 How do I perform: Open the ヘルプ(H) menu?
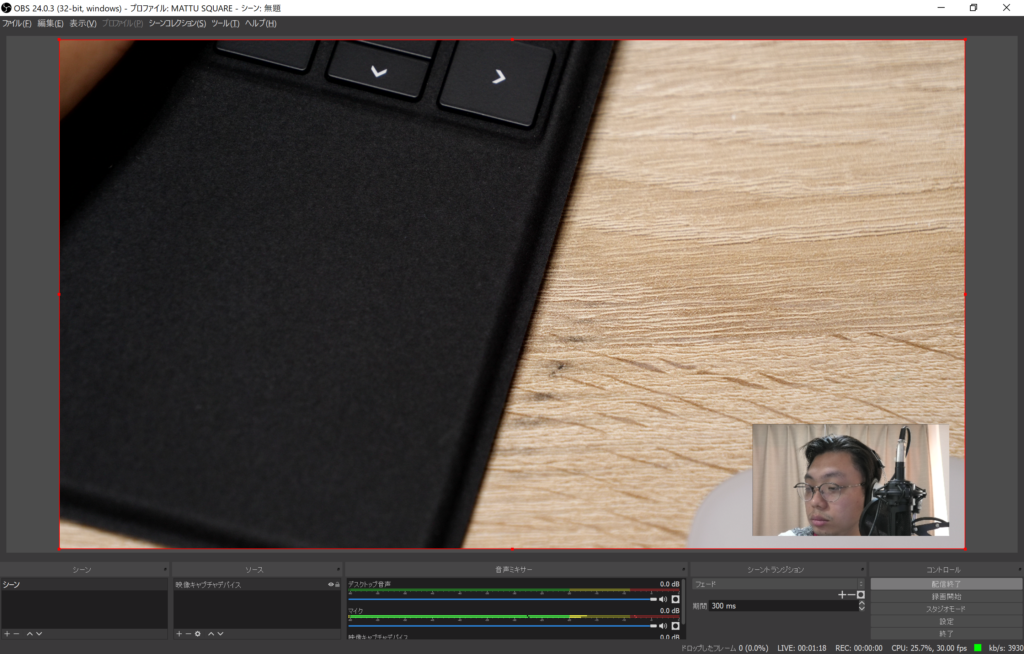pyautogui.click(x=261, y=24)
